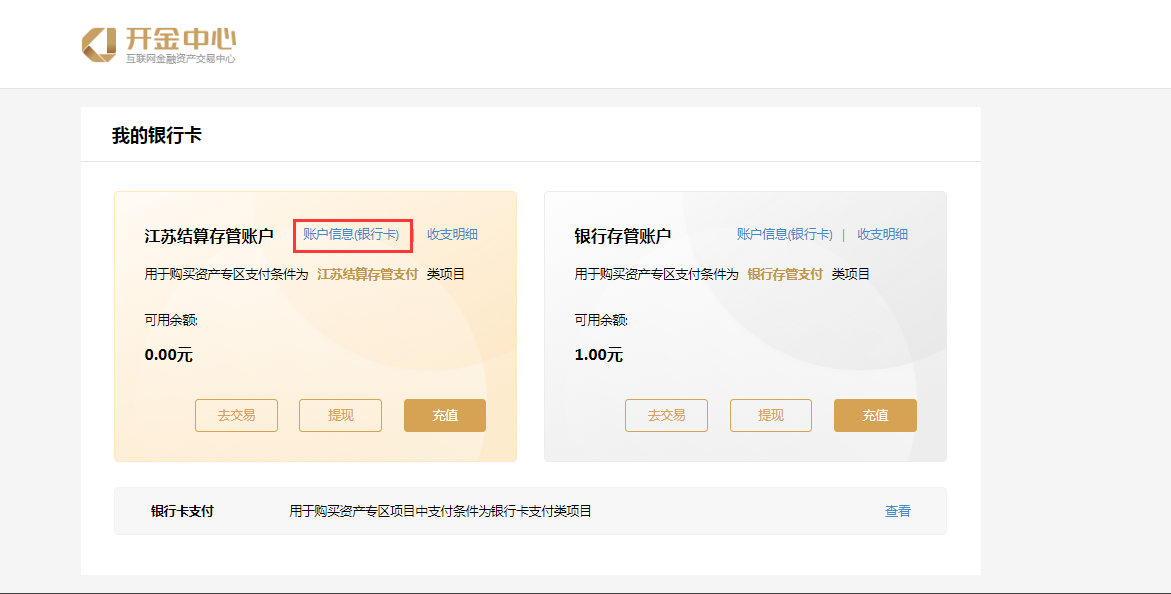Viewport: 1171px width, 594px height.
Task: Click the 0.00元 balance value
Action: 169,355
